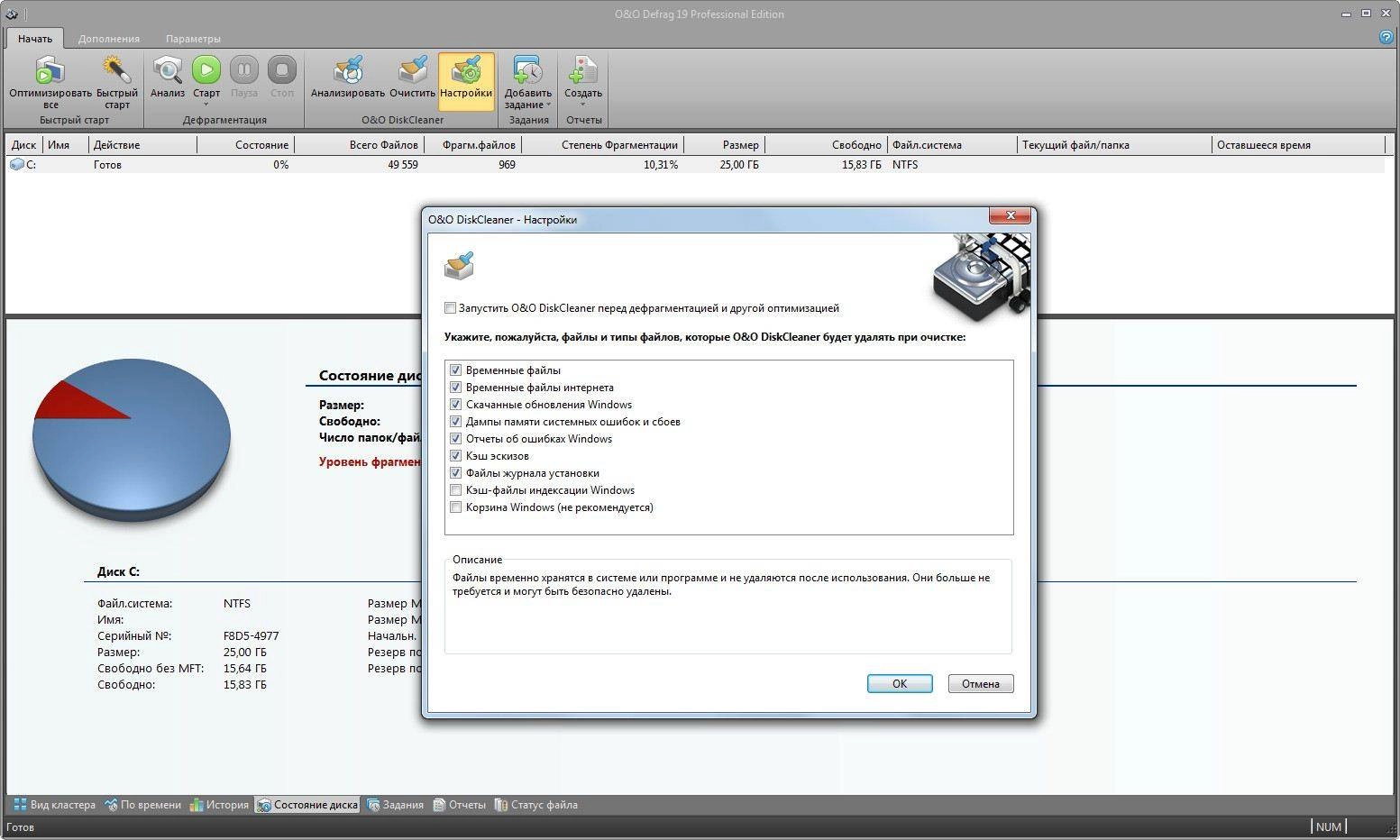Click the Оставшееся время column header

coord(1297,145)
